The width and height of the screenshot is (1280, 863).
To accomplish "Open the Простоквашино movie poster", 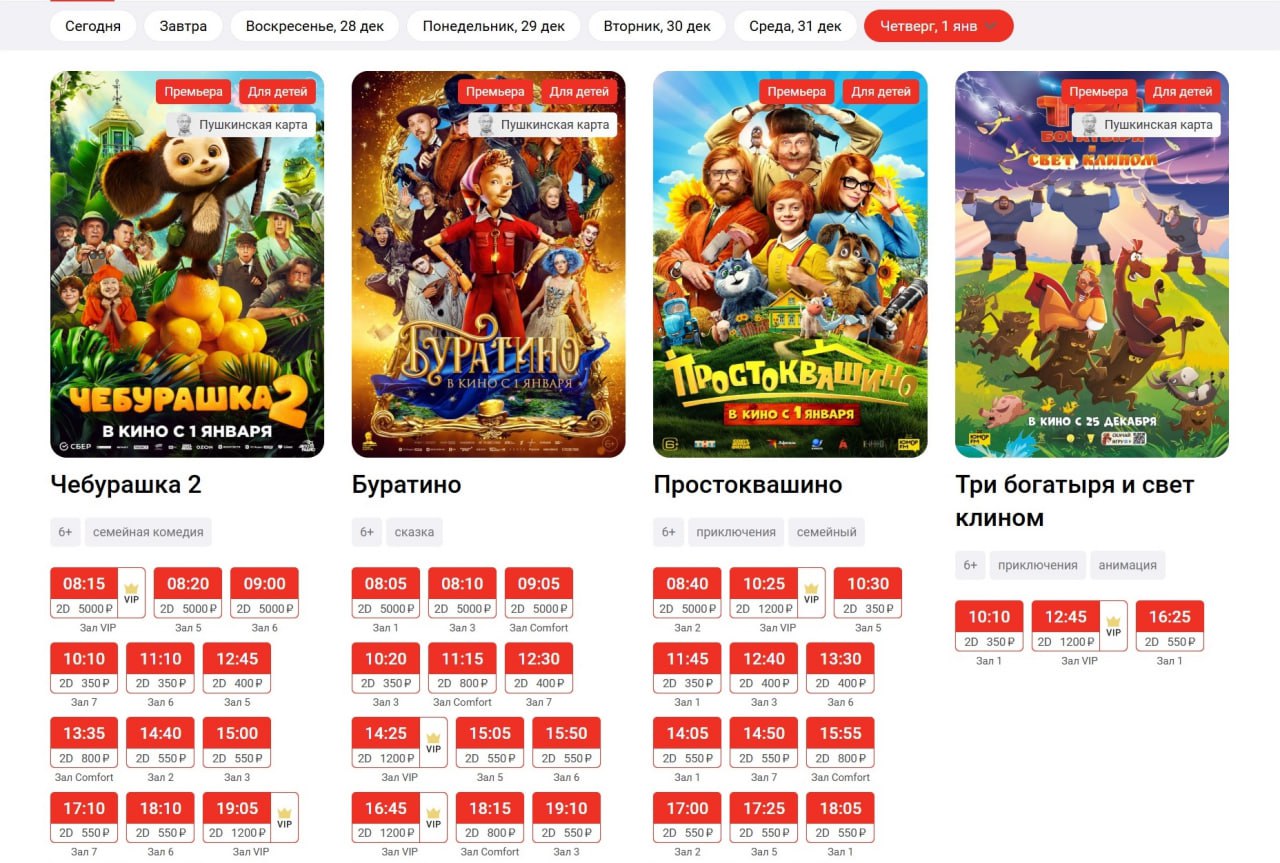I will (790, 264).
